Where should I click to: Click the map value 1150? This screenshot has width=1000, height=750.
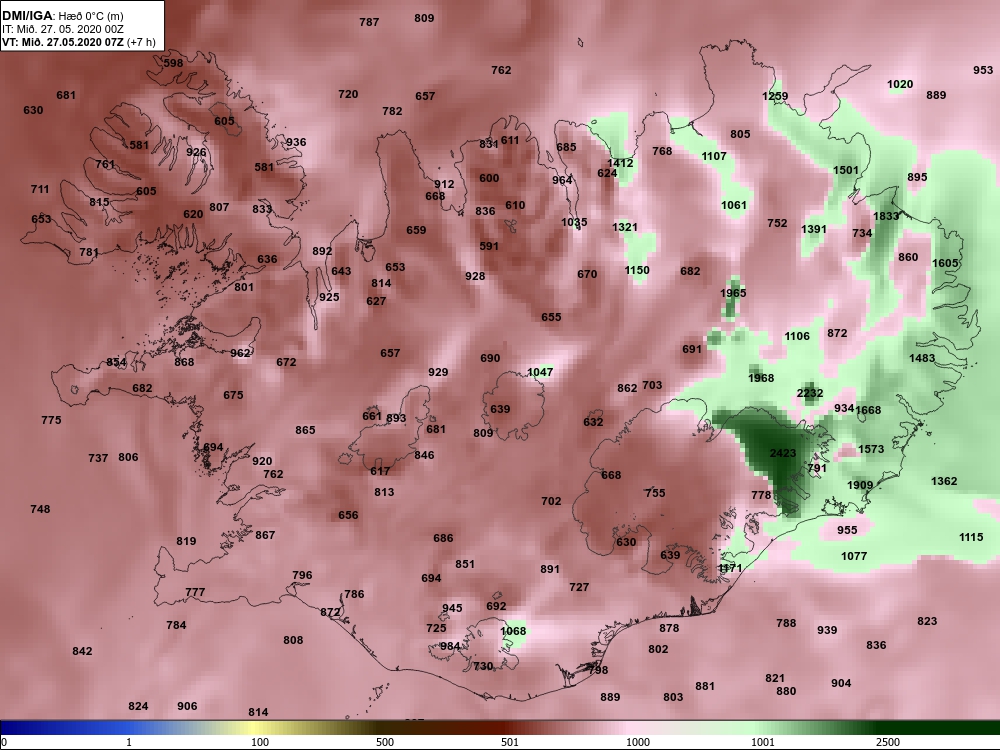coord(636,270)
